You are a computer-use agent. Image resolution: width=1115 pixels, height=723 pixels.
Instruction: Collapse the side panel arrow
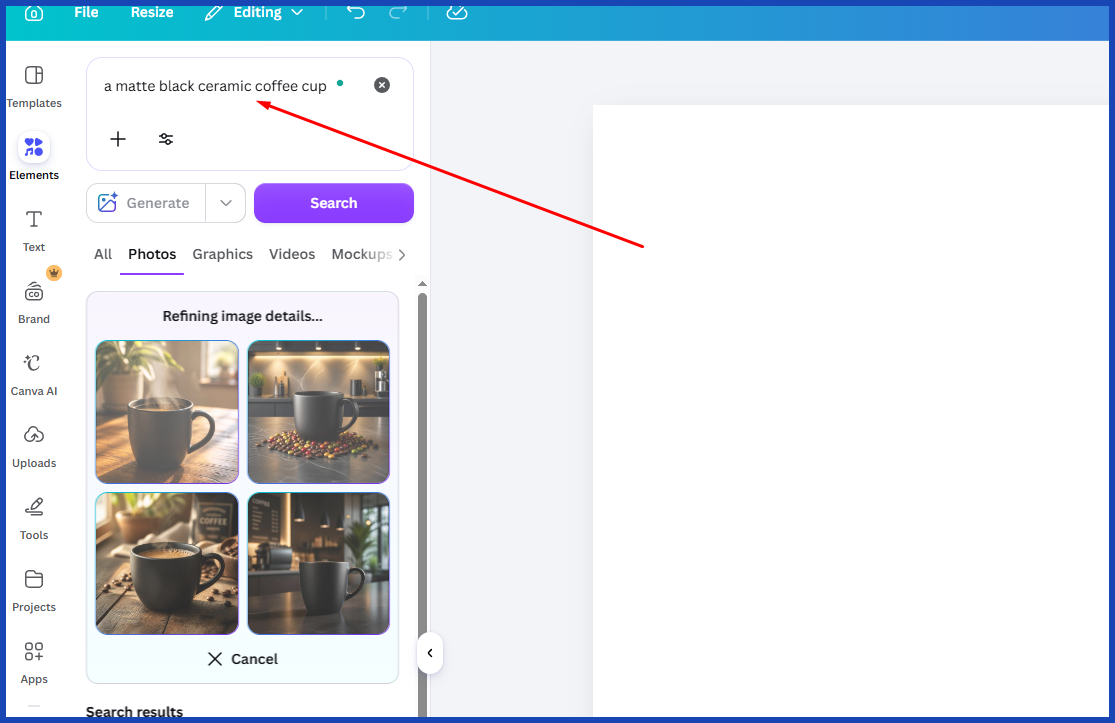tap(430, 653)
